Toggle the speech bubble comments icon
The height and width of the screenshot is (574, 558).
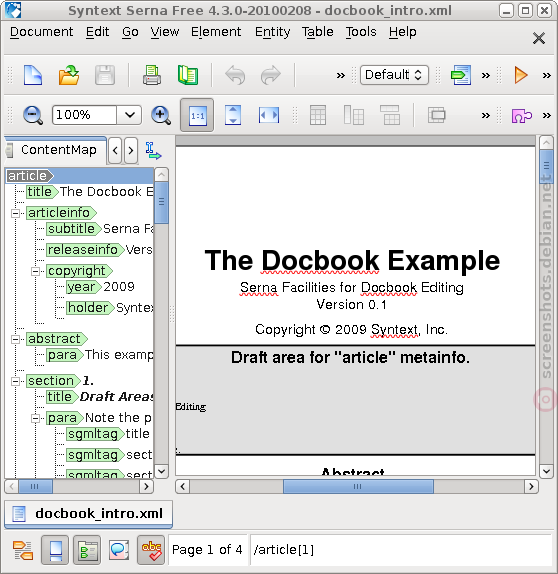point(119,550)
